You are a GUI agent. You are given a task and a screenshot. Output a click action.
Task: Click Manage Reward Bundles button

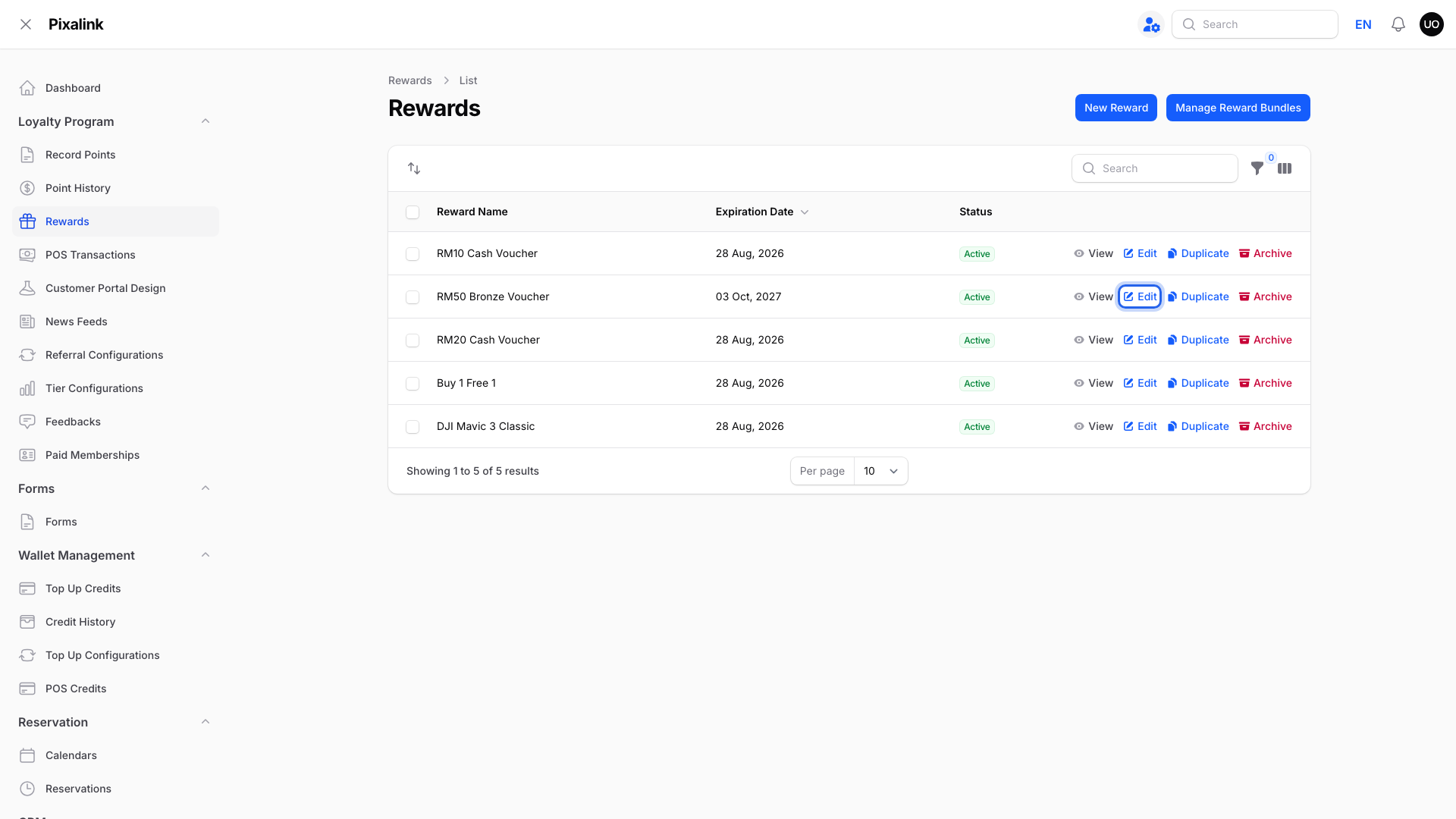tap(1238, 108)
